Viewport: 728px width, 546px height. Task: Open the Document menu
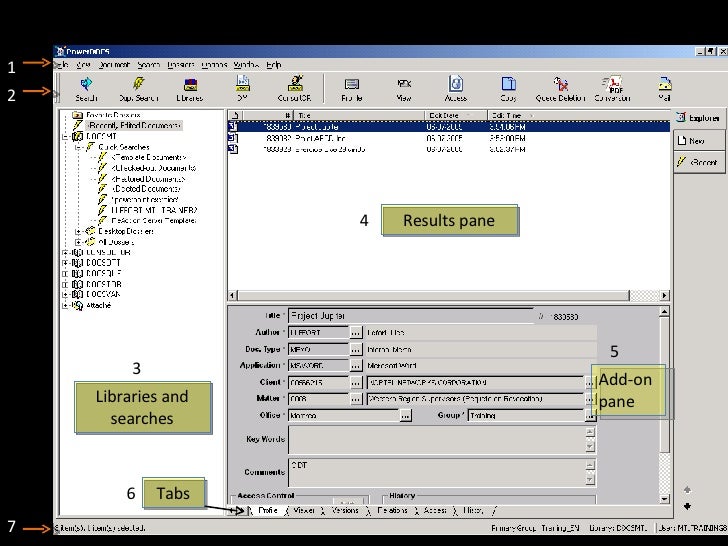(x=114, y=65)
